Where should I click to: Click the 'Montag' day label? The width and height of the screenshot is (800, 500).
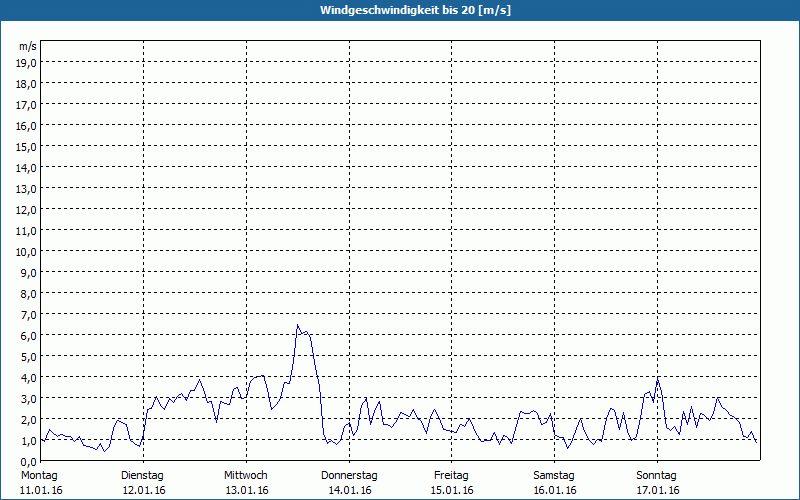[x=39, y=476]
